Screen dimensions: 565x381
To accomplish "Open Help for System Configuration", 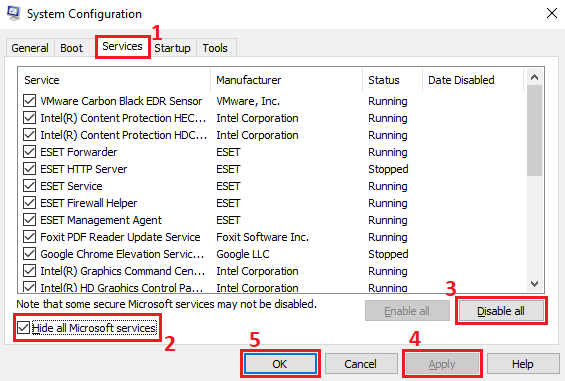I will (x=523, y=364).
